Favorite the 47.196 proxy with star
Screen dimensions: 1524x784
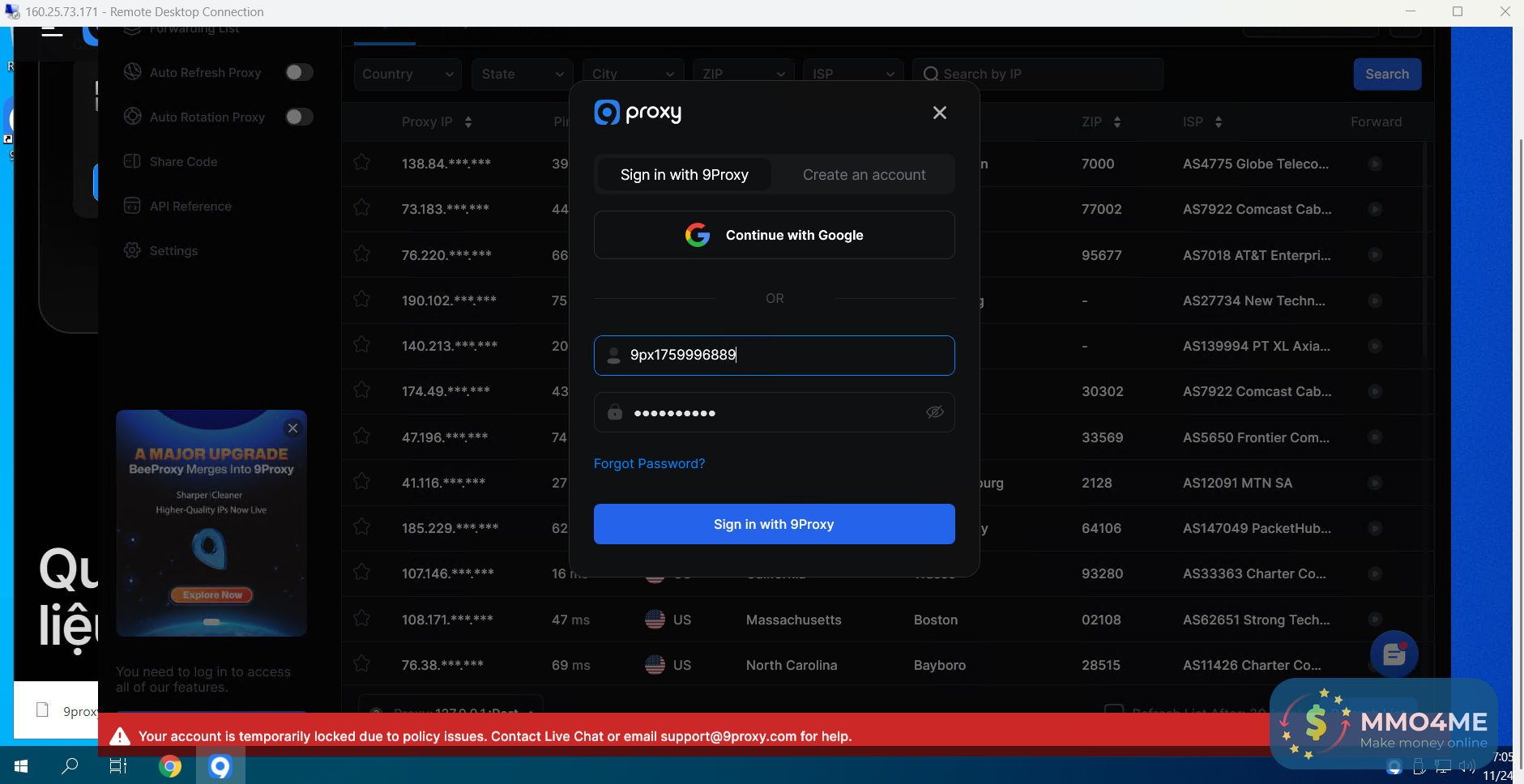[362, 437]
